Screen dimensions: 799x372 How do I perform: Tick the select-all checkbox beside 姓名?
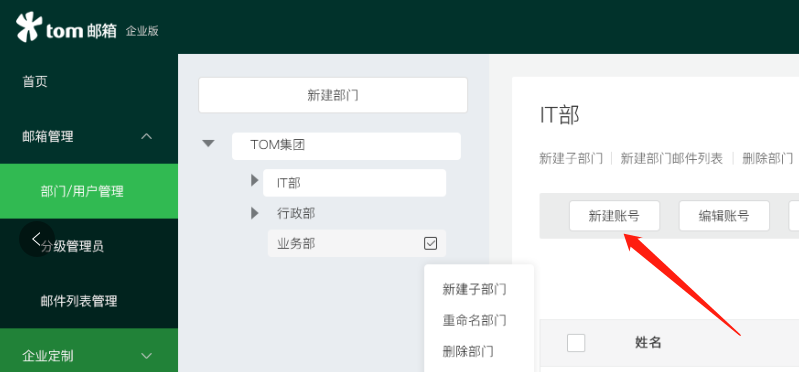pos(576,342)
